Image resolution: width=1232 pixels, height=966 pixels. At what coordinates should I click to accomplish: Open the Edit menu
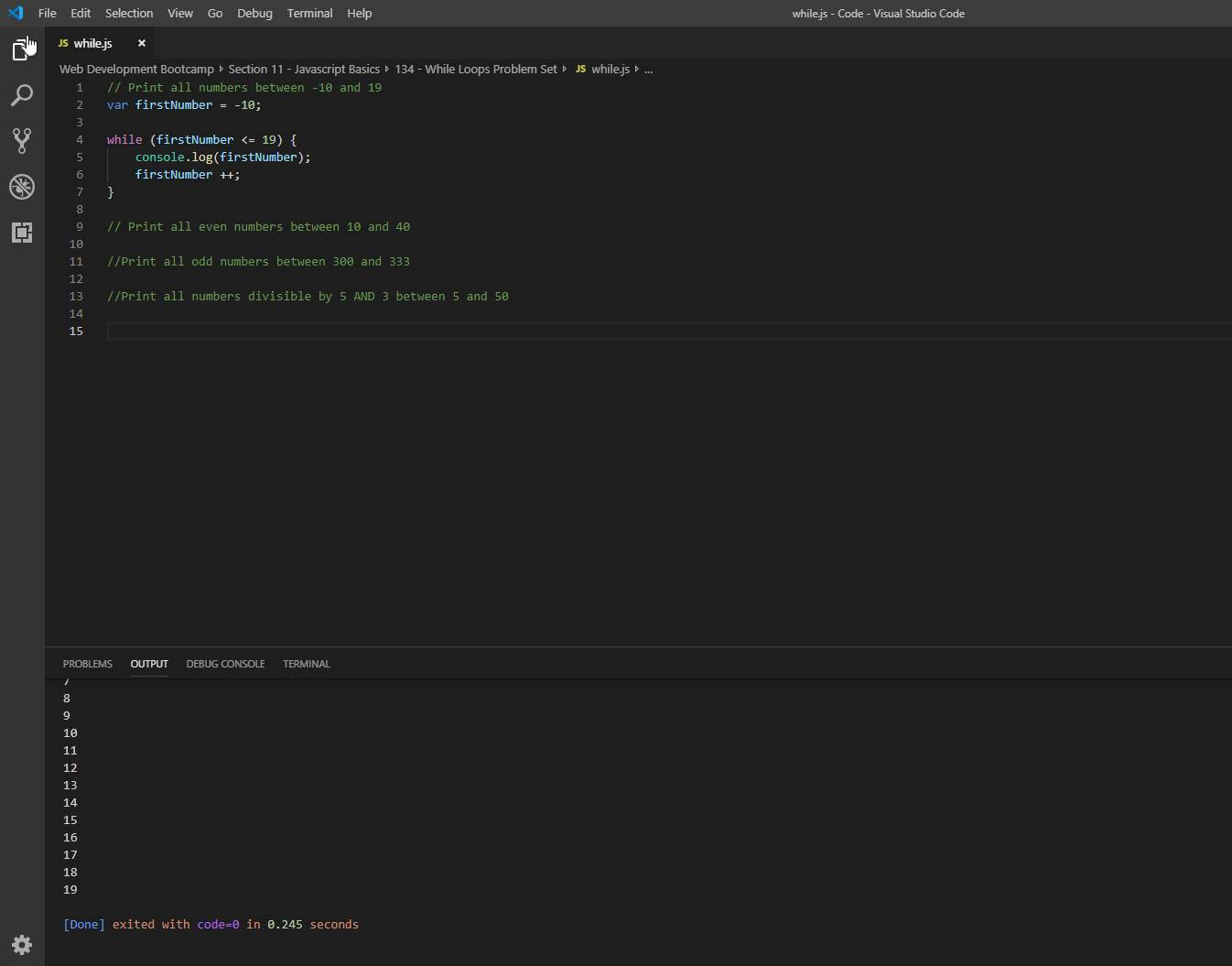pyautogui.click(x=81, y=13)
